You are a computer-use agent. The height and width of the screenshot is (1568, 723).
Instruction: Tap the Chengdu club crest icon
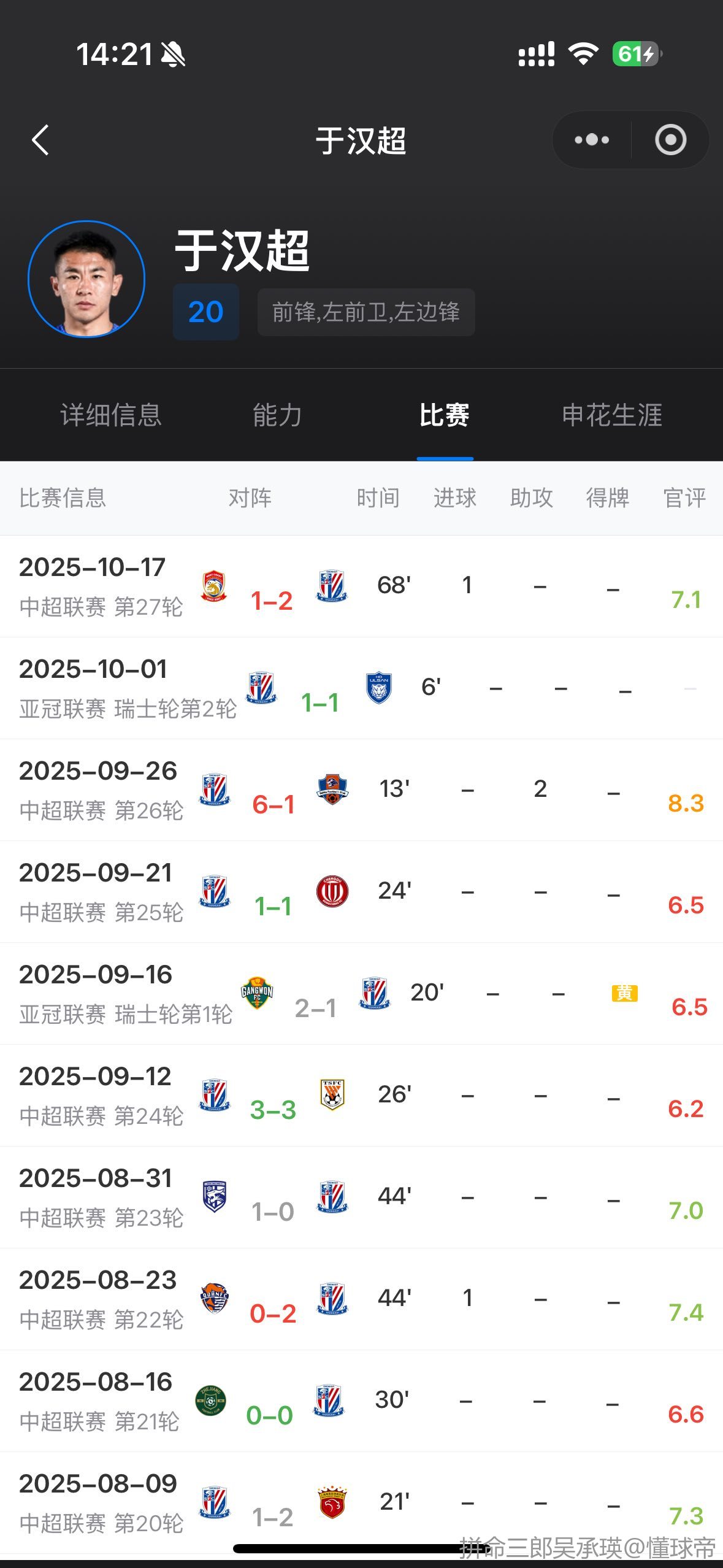pyautogui.click(x=332, y=891)
